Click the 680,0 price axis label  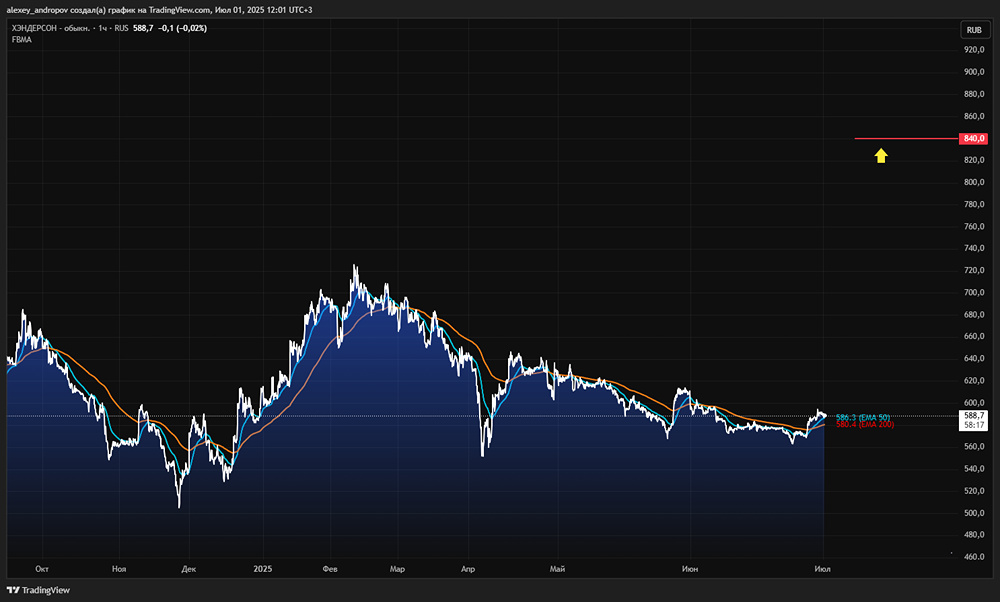pos(974,315)
